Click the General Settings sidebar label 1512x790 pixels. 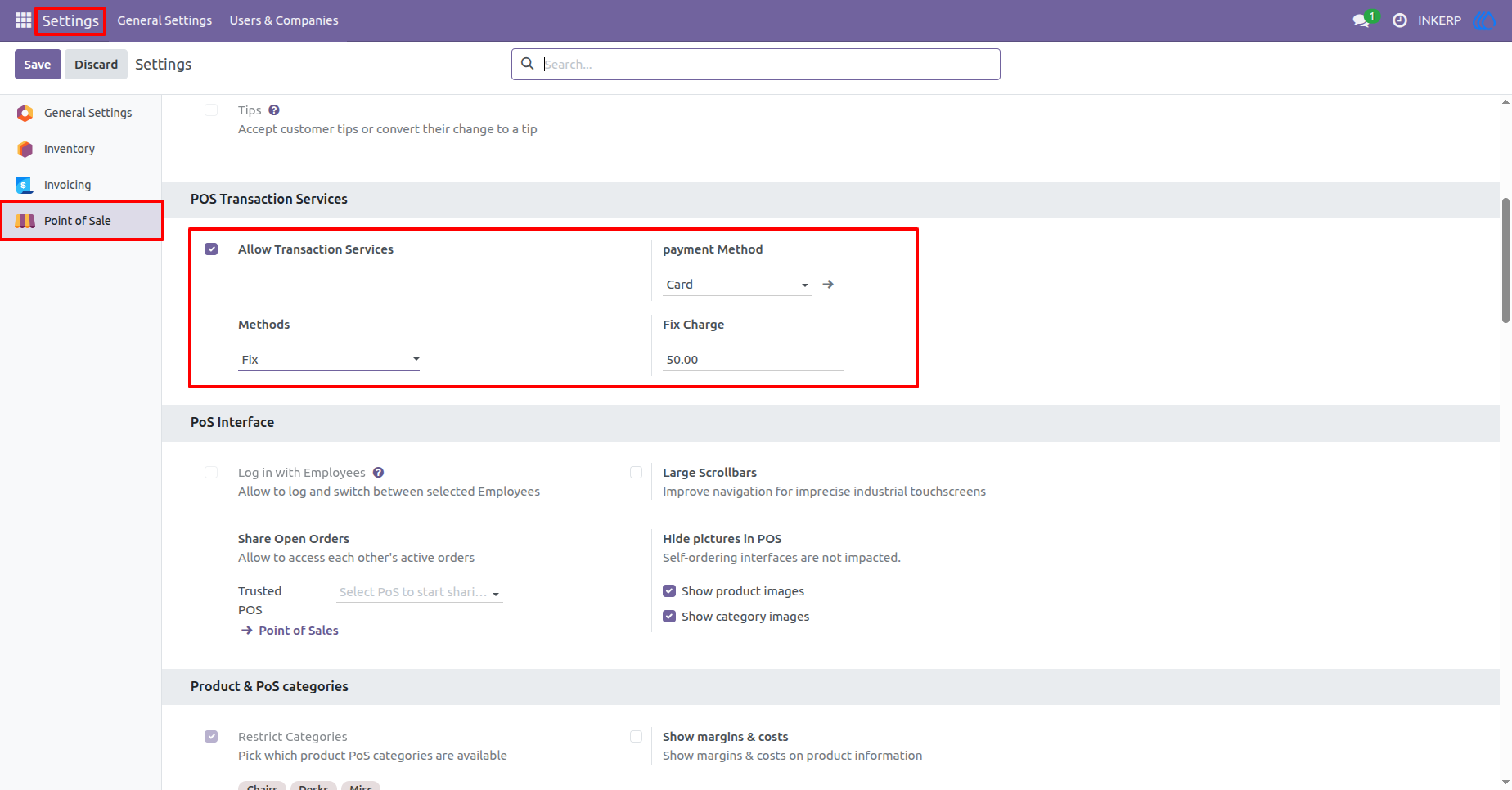[x=88, y=113]
